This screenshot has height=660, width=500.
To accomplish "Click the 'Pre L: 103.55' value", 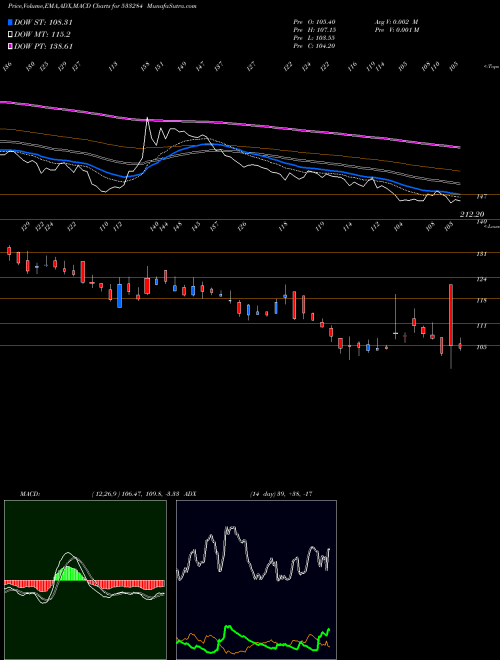I will click(x=314, y=38).
